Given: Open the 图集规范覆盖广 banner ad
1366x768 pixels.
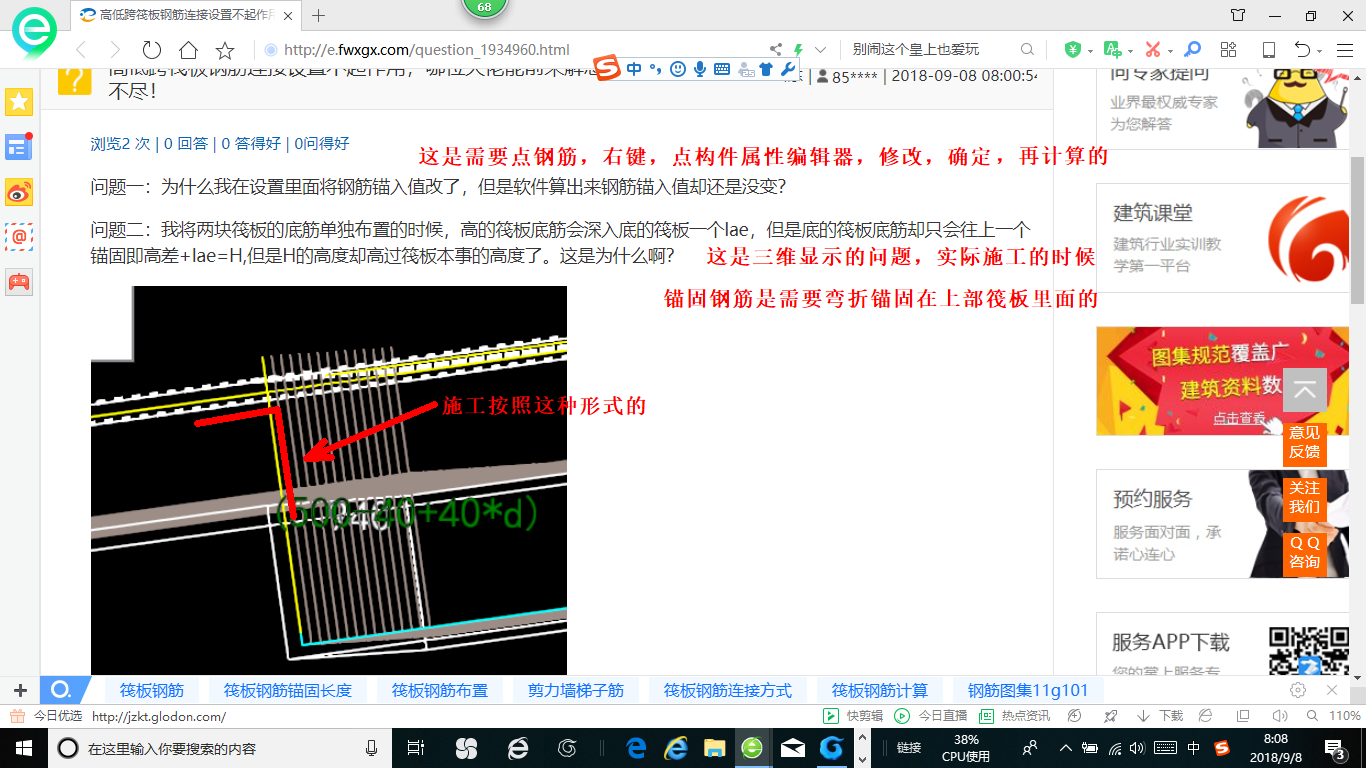Looking at the screenshot, I should coord(1223,381).
